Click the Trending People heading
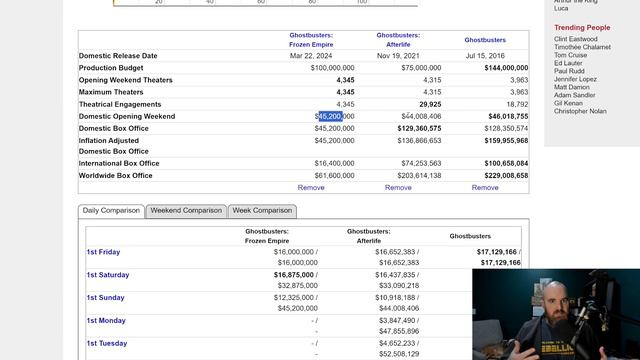The width and height of the screenshot is (640, 360). (x=582, y=28)
